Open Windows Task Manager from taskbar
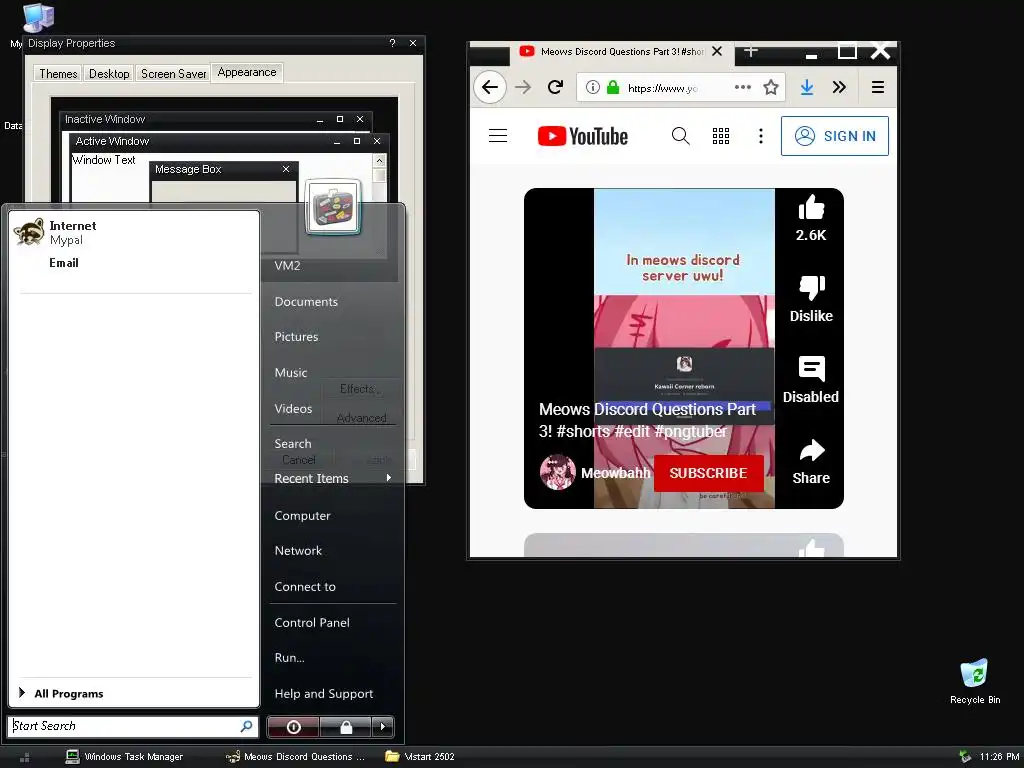Viewport: 1024px width, 768px height. tap(124, 757)
